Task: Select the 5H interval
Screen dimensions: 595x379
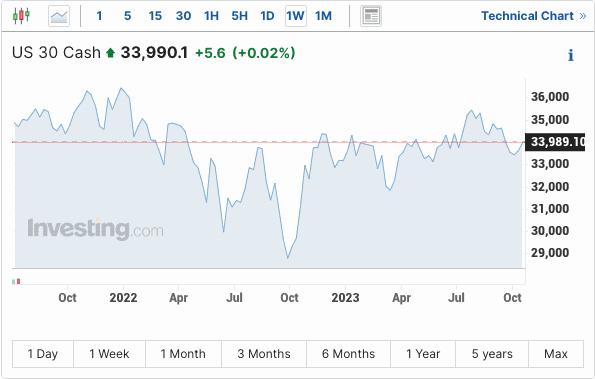Action: click(239, 16)
